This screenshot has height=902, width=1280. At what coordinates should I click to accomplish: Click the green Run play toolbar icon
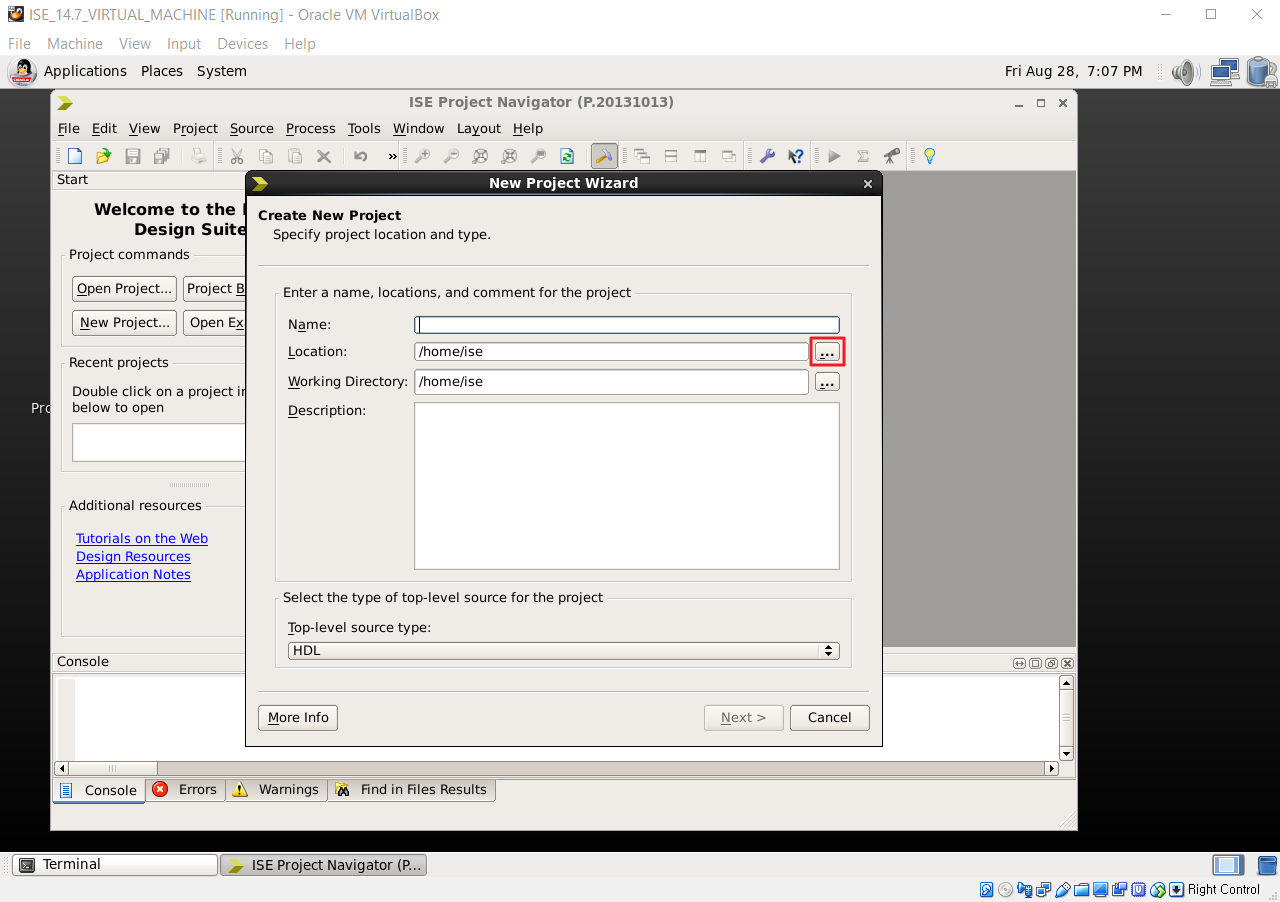[834, 156]
